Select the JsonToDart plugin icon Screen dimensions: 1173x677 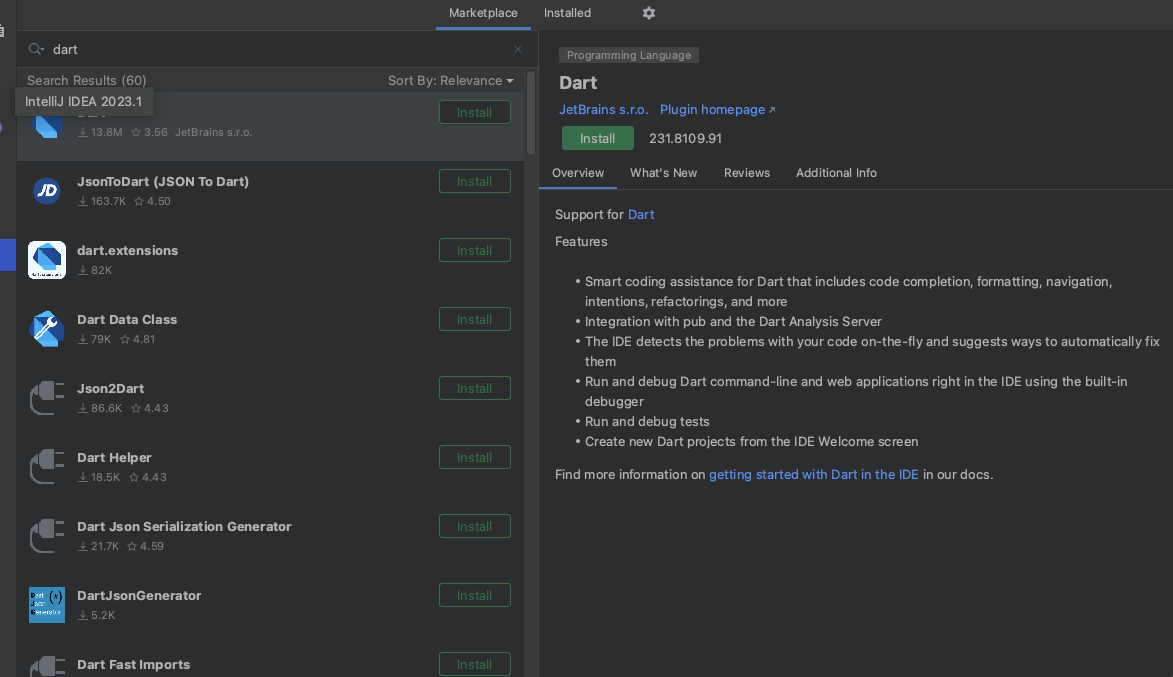[x=46, y=190]
